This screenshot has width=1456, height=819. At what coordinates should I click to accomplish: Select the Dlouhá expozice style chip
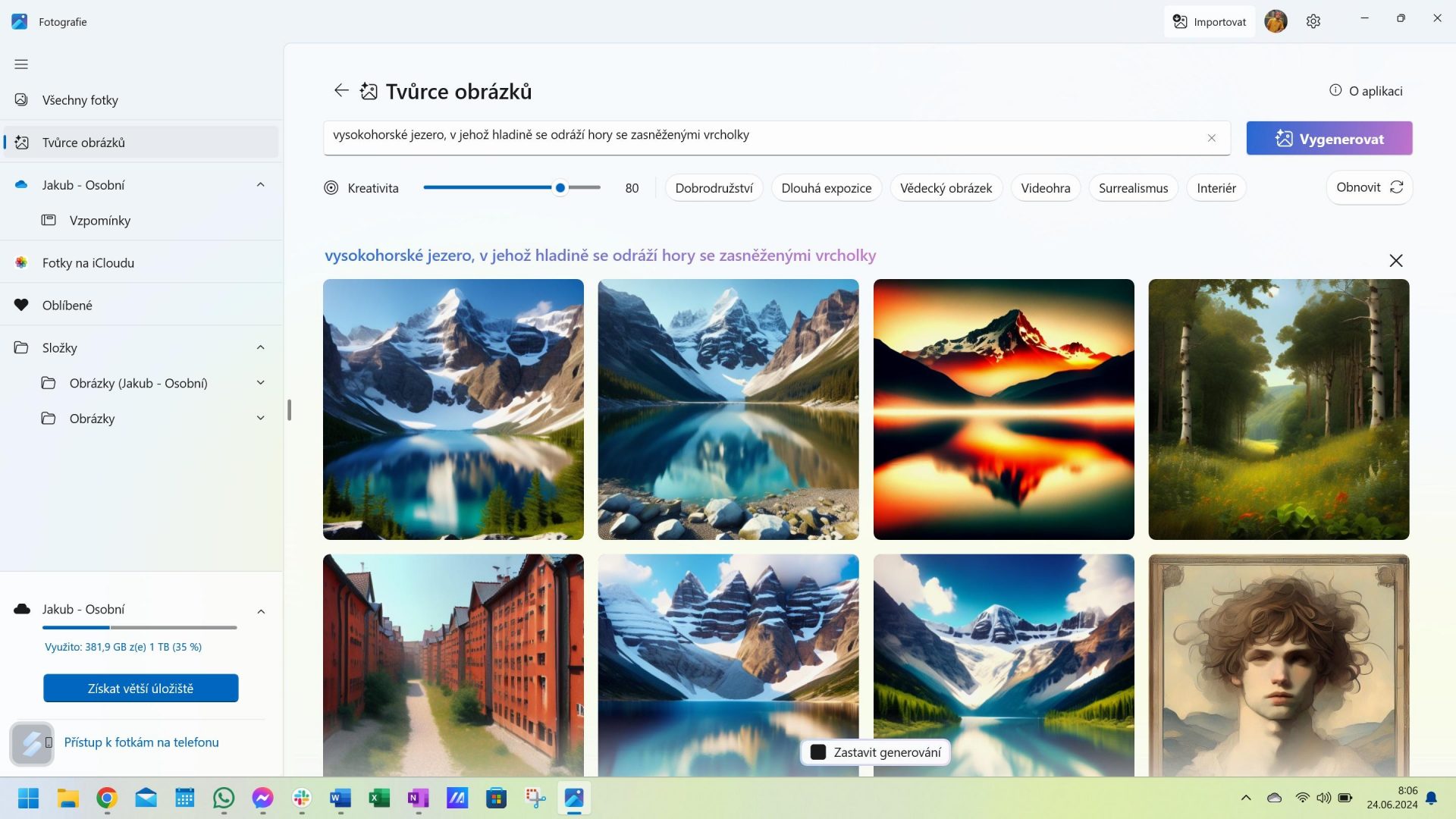point(826,188)
